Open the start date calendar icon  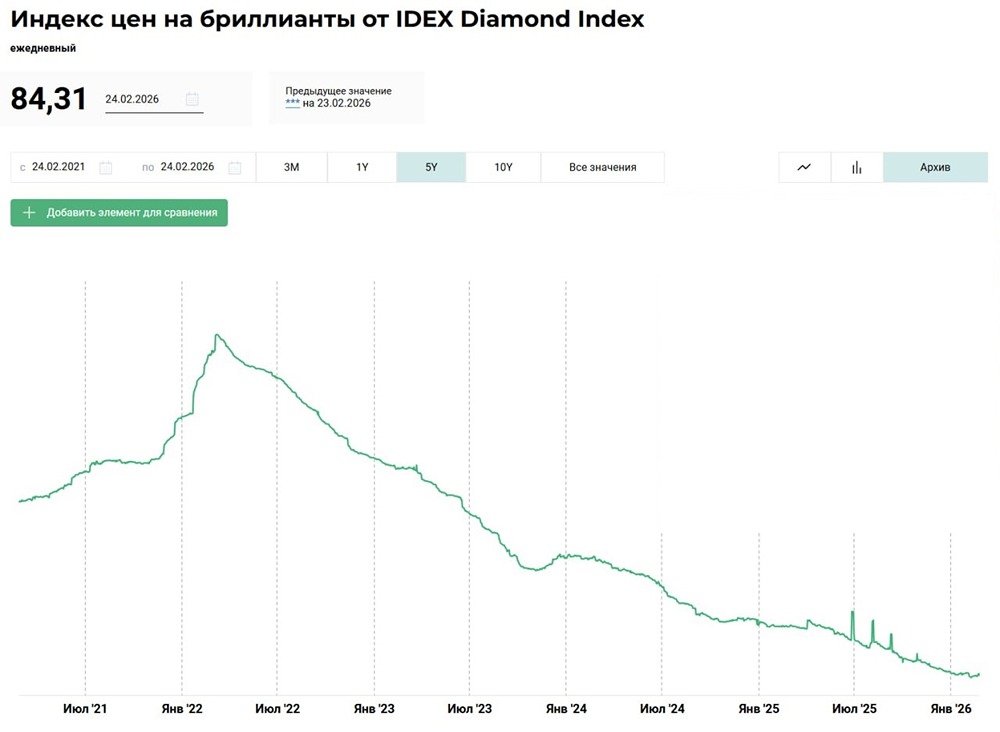coord(106,168)
